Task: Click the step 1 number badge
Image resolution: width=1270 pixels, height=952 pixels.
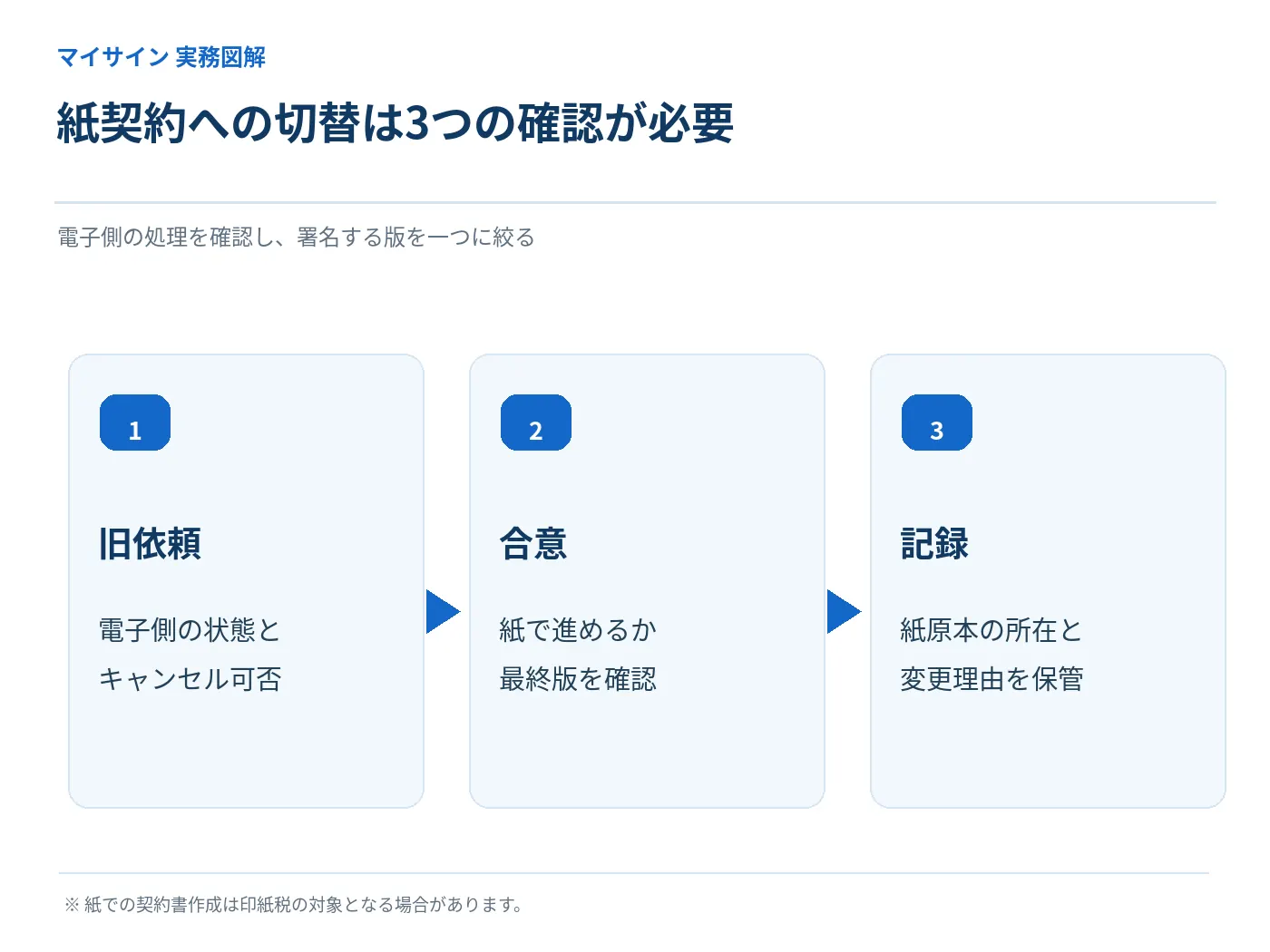Action: [x=135, y=423]
